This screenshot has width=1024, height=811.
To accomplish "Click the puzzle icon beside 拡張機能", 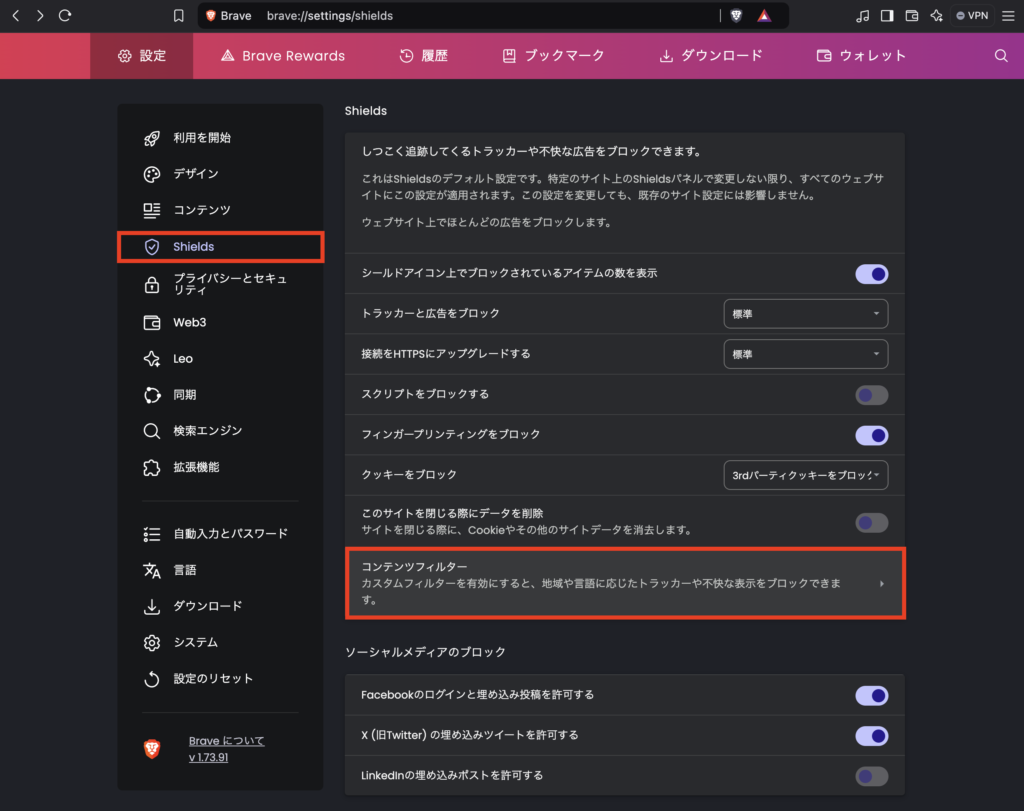I will click(152, 468).
